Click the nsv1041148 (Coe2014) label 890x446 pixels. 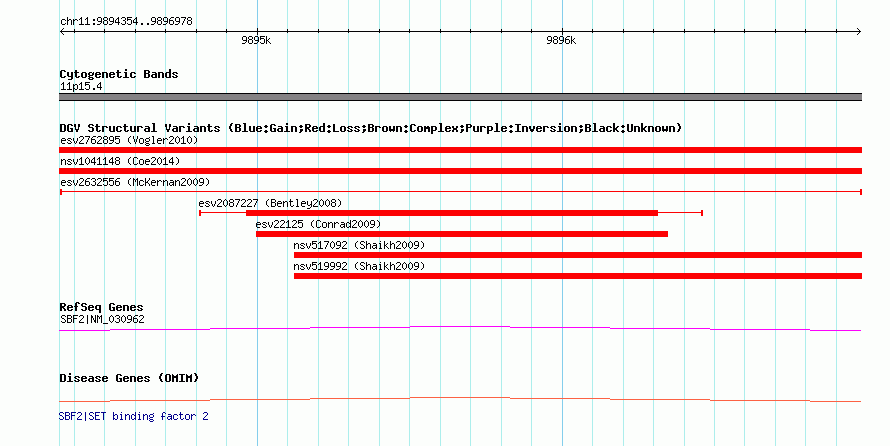(x=120, y=161)
